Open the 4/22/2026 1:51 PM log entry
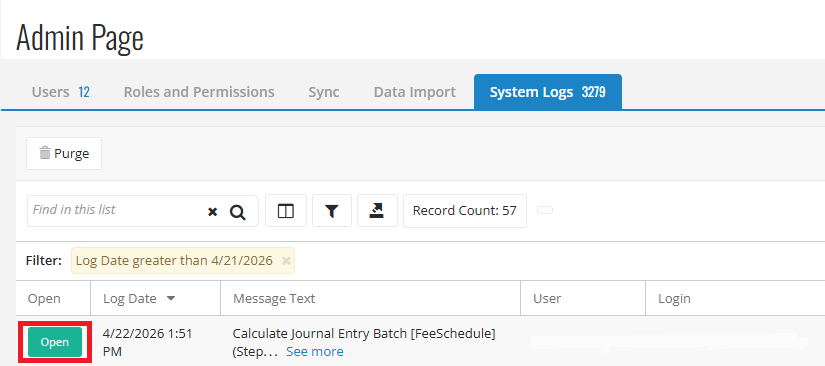Screen dimensions: 825x366 (x=55, y=342)
